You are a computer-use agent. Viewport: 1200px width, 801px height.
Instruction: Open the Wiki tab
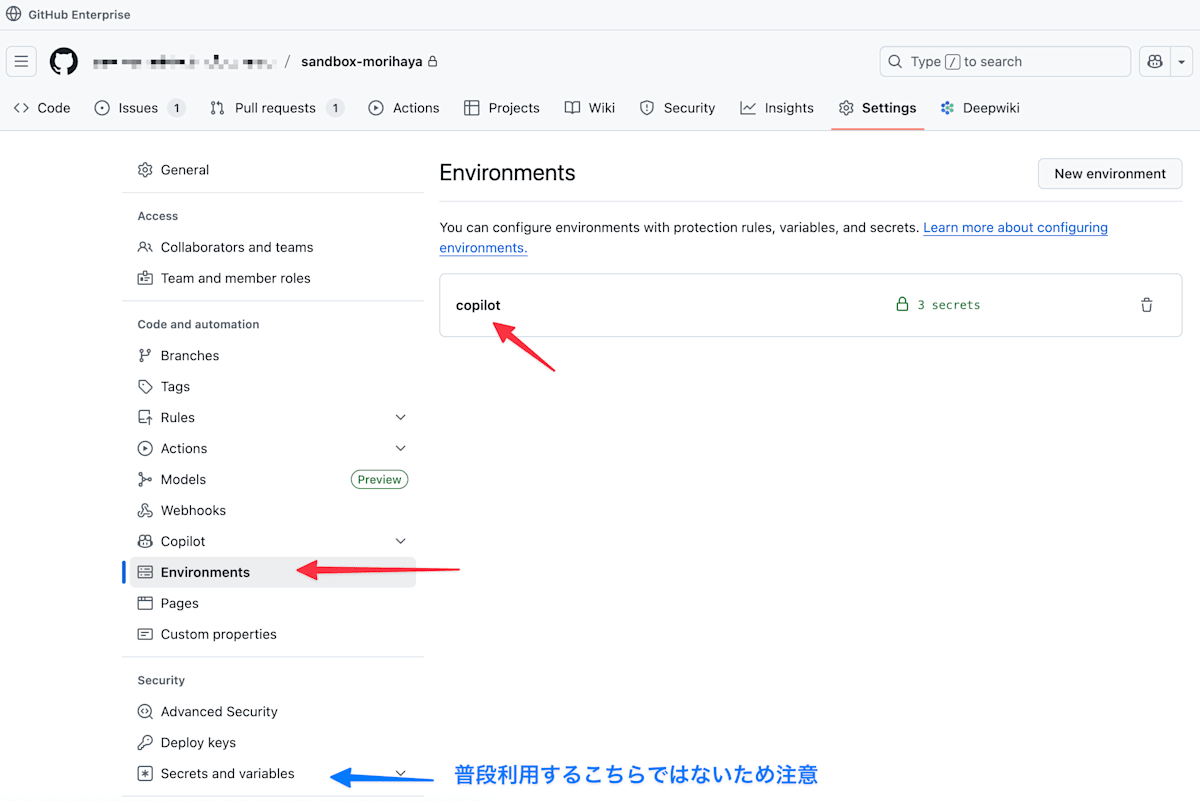pos(590,108)
